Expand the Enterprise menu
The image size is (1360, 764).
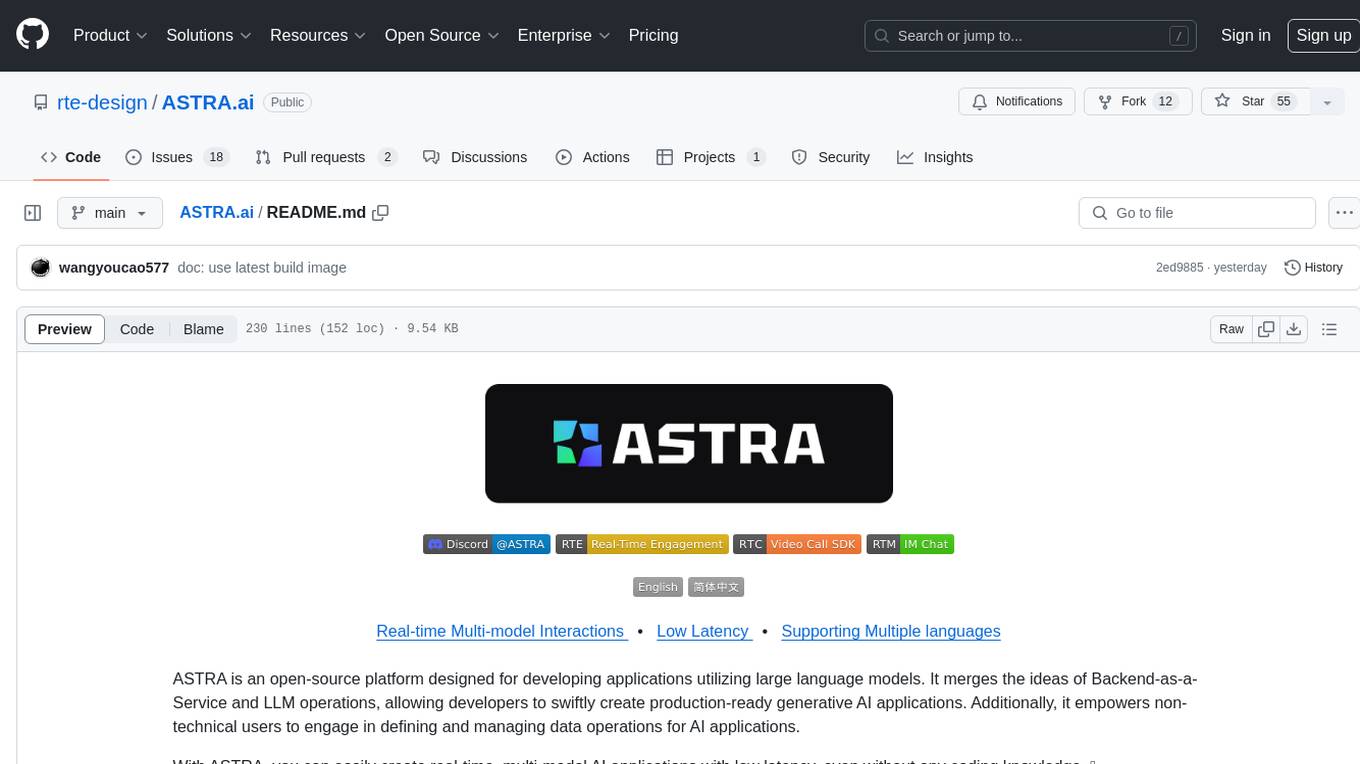pyautogui.click(x=564, y=35)
